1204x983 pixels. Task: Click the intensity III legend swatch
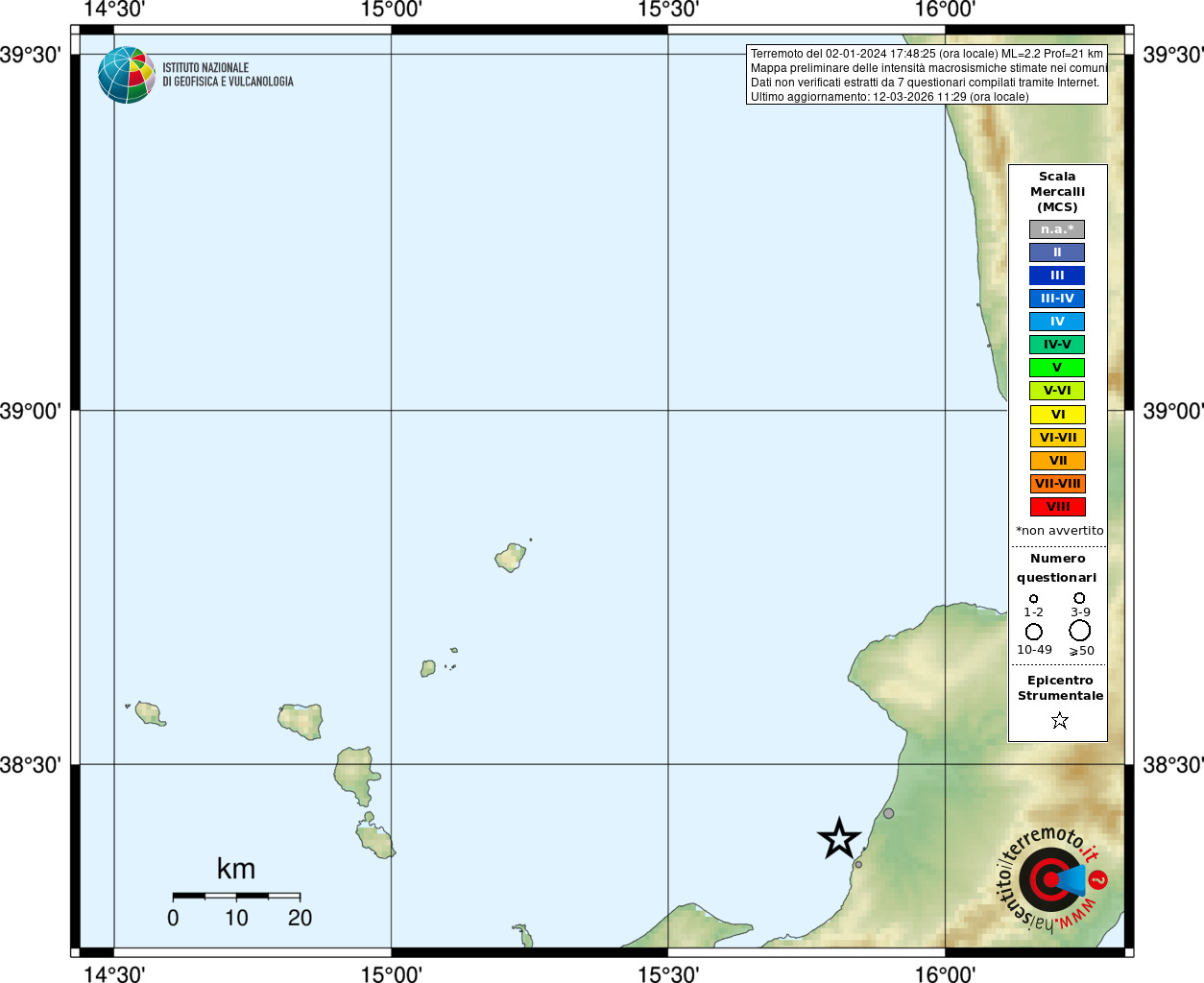tap(1057, 276)
